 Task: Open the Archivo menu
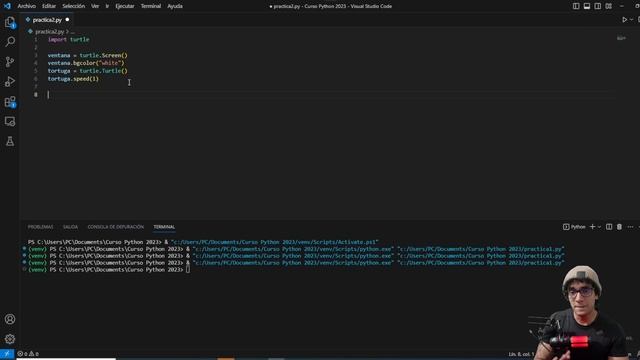tap(27, 6)
